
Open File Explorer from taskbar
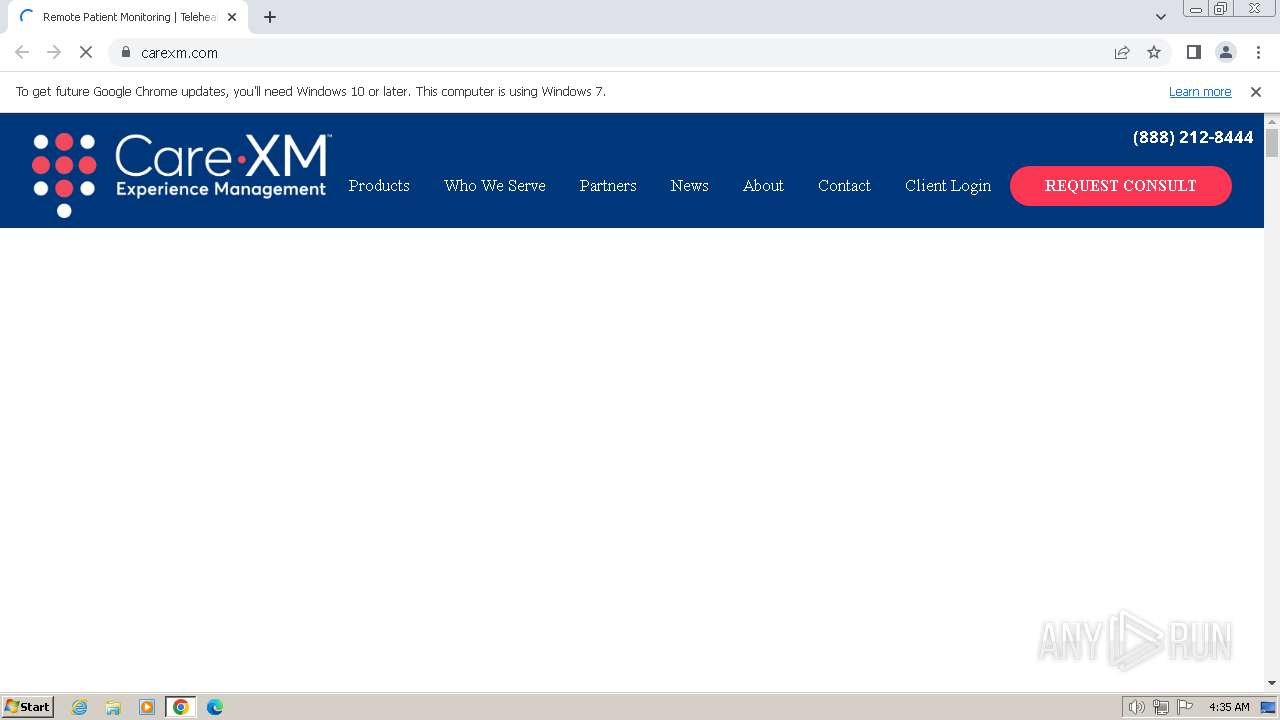coord(113,707)
